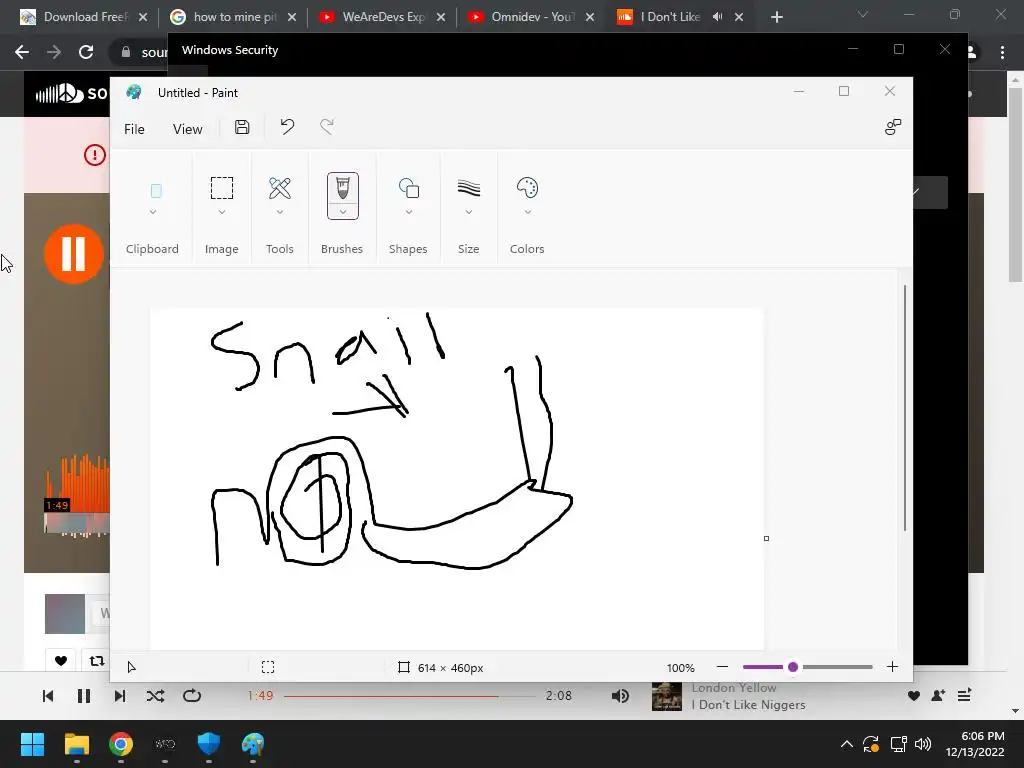Expand the Clipboard dropdown chevron
1024x768 pixels.
tap(153, 212)
